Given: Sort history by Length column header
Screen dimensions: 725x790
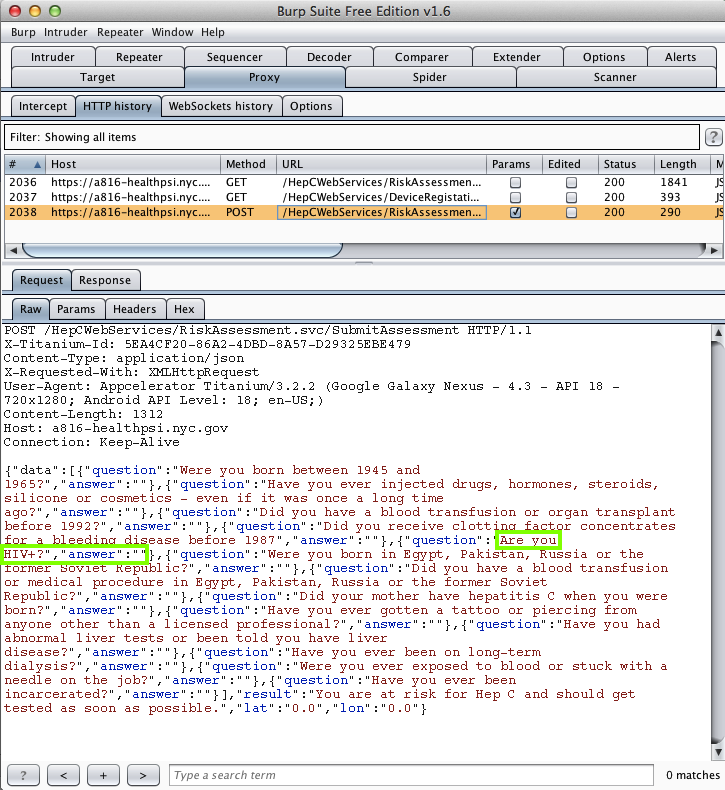Looking at the screenshot, I should [x=678, y=164].
